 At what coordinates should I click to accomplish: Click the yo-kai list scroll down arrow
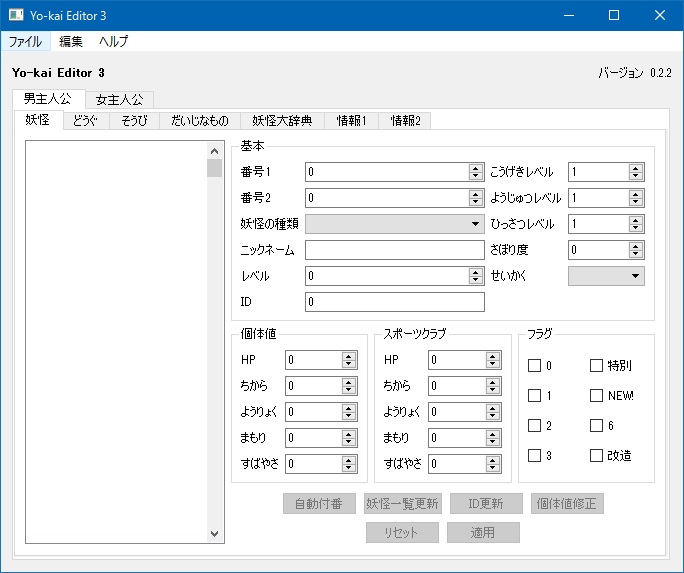(214, 533)
